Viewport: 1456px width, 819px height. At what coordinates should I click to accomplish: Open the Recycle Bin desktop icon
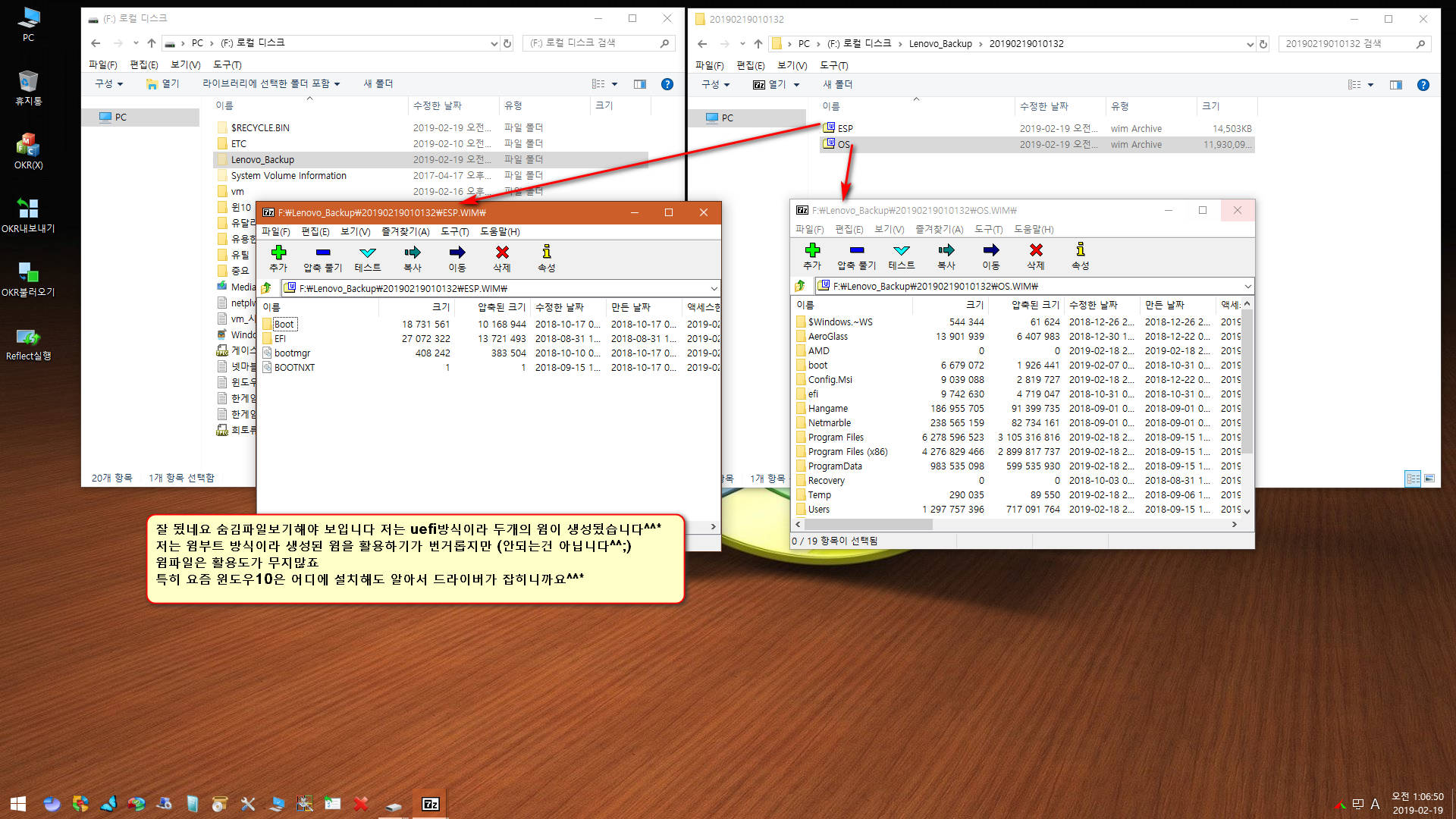(x=28, y=88)
